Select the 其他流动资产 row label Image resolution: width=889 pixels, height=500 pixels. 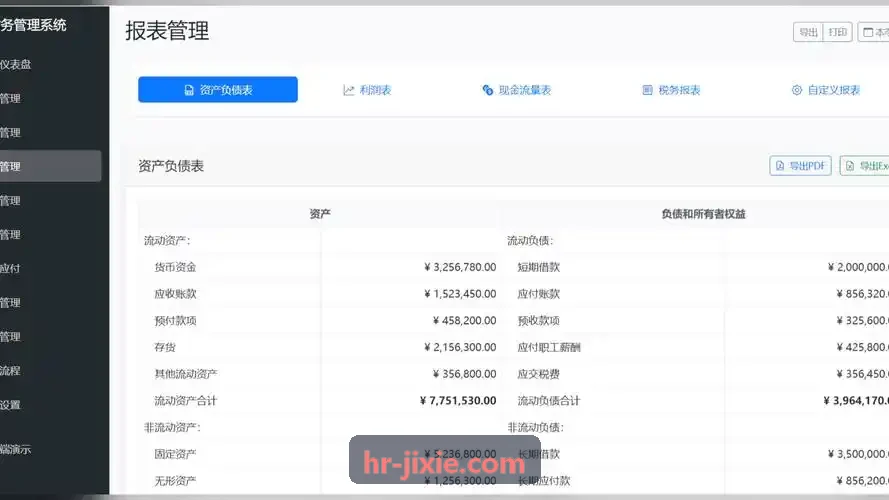click(x=186, y=374)
